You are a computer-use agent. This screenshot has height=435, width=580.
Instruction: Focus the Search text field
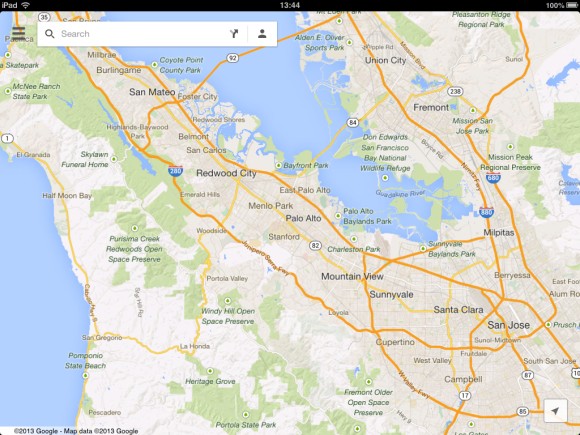141,34
